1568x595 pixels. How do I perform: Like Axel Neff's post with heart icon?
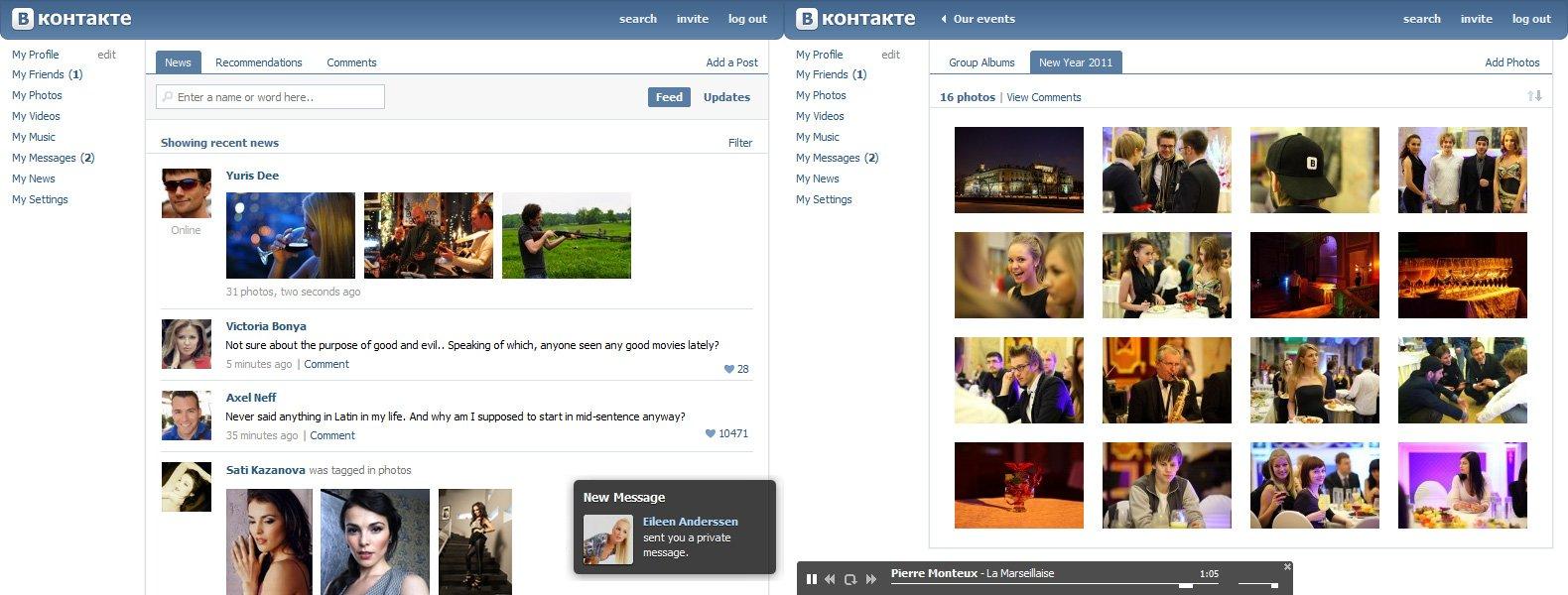[710, 434]
